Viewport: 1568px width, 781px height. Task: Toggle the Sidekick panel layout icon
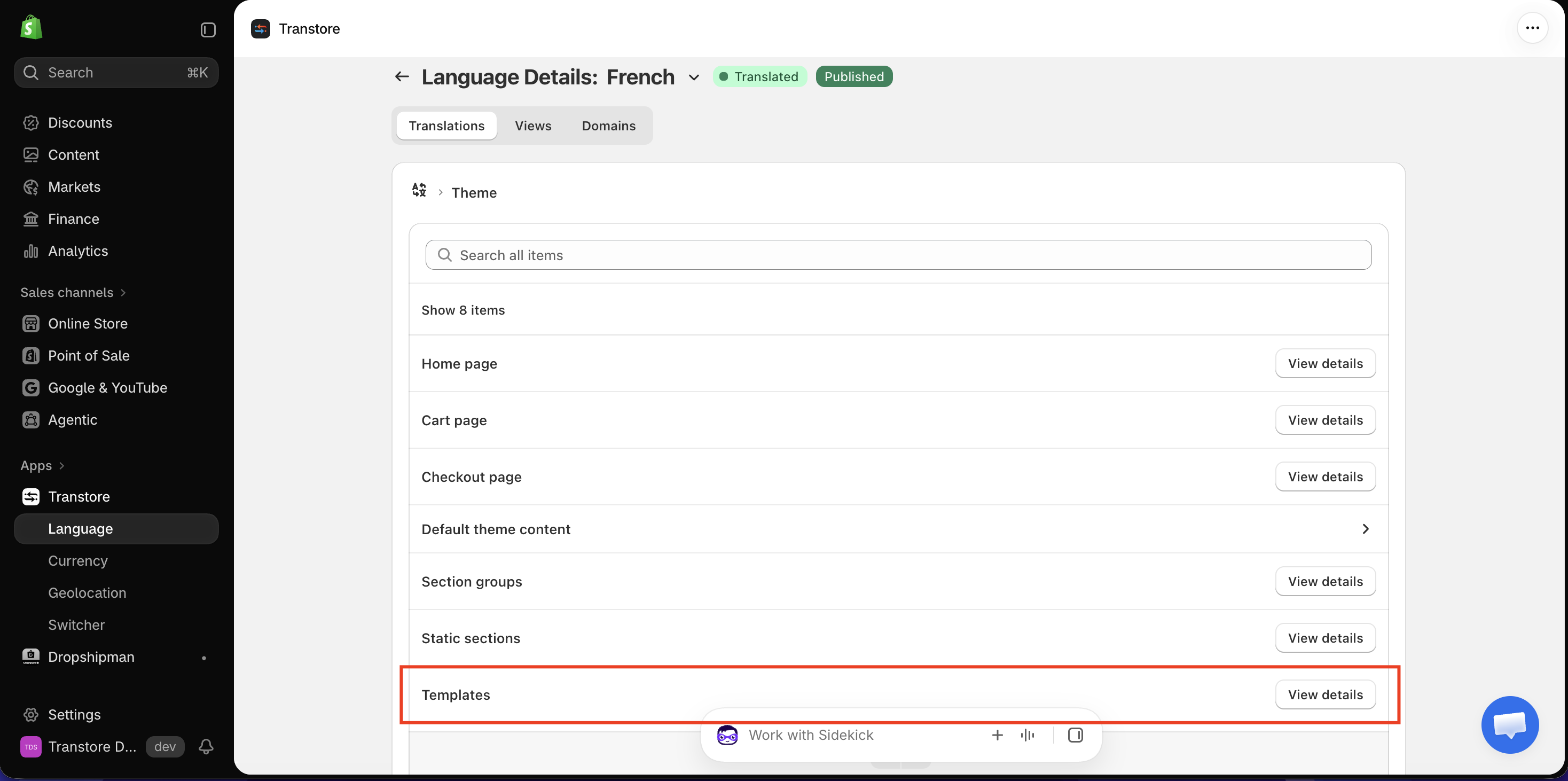pos(1075,736)
